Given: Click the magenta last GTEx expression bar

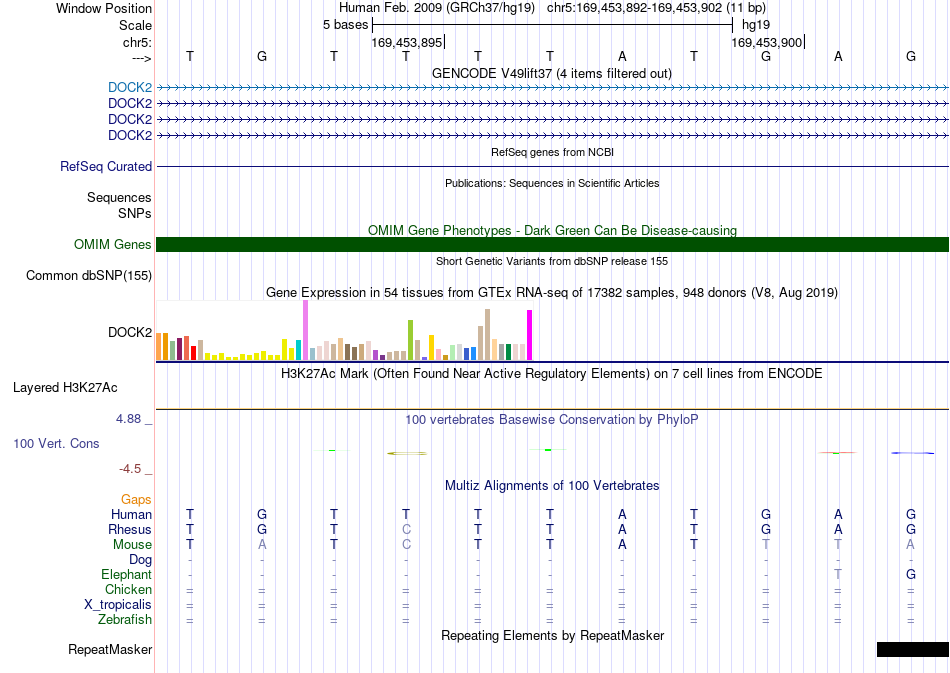Looking at the screenshot, I should (x=530, y=335).
